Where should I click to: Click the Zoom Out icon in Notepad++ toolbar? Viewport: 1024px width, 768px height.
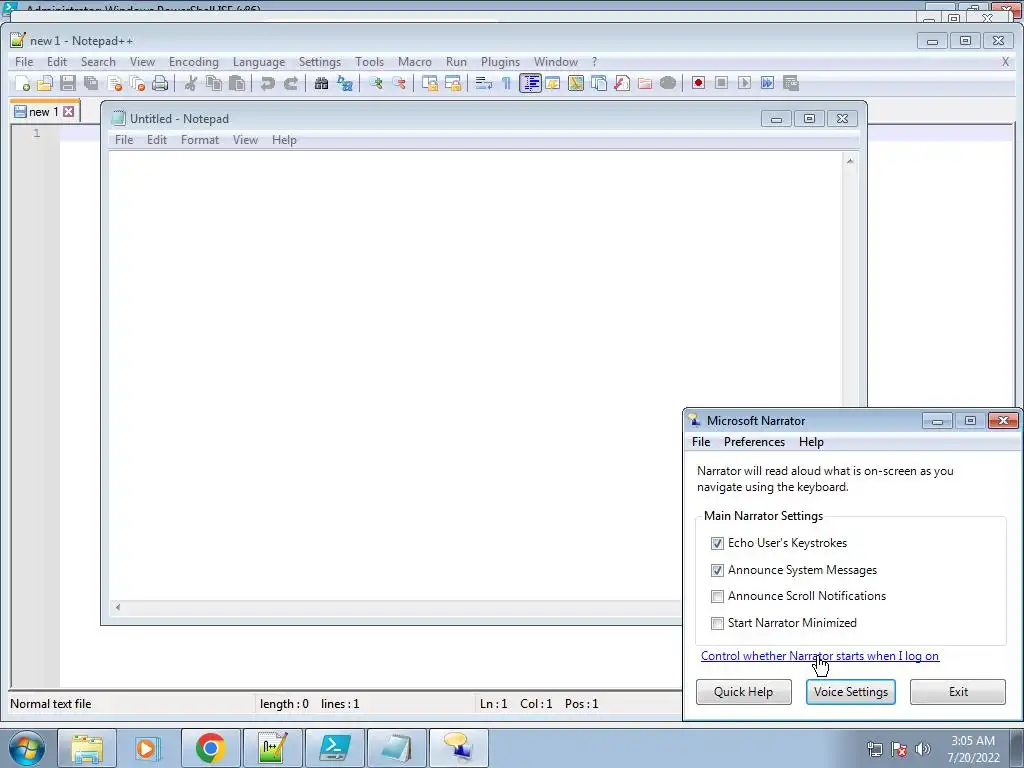pyautogui.click(x=398, y=83)
